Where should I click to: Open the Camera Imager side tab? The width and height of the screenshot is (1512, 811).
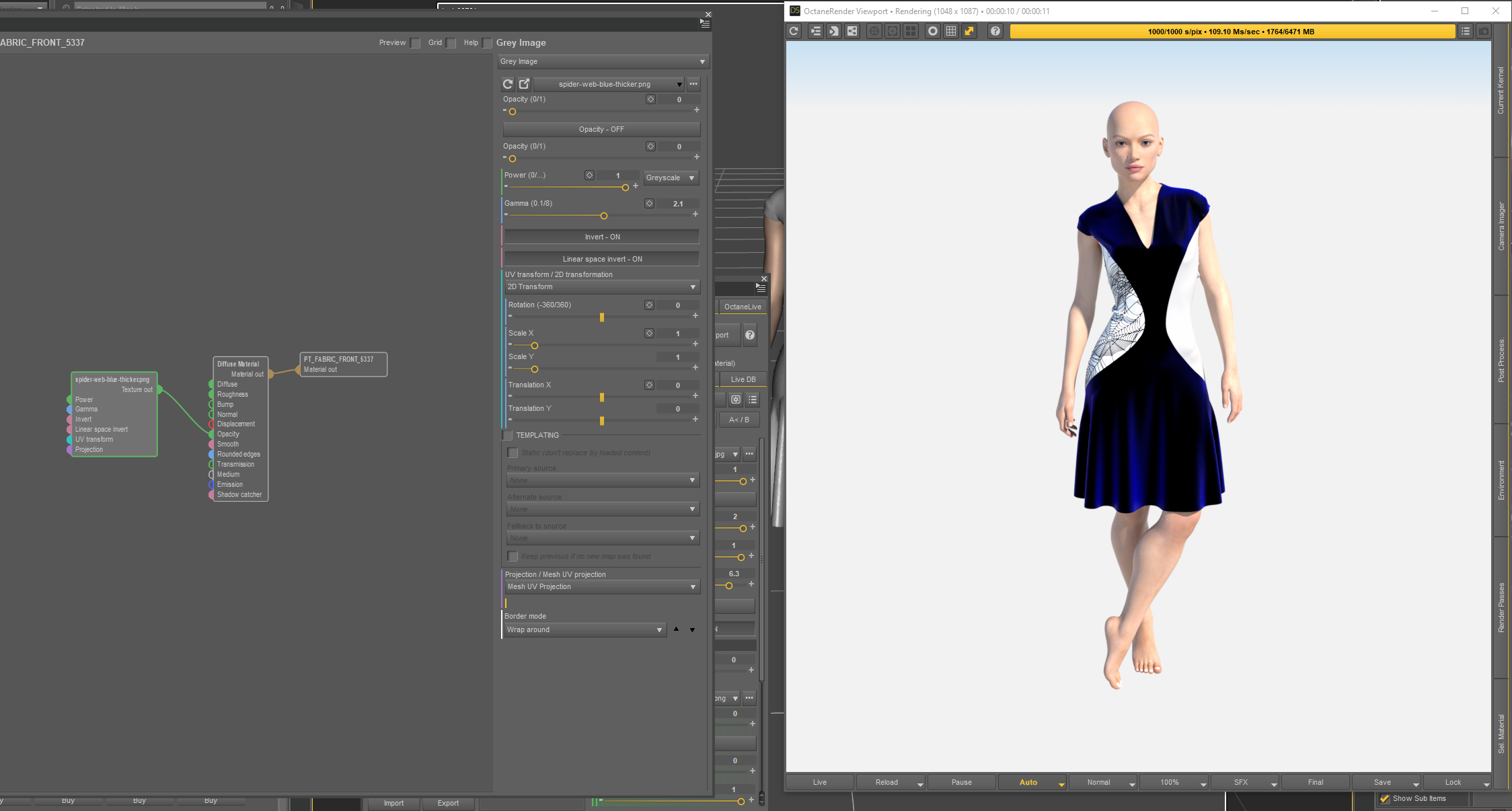pyautogui.click(x=1501, y=227)
